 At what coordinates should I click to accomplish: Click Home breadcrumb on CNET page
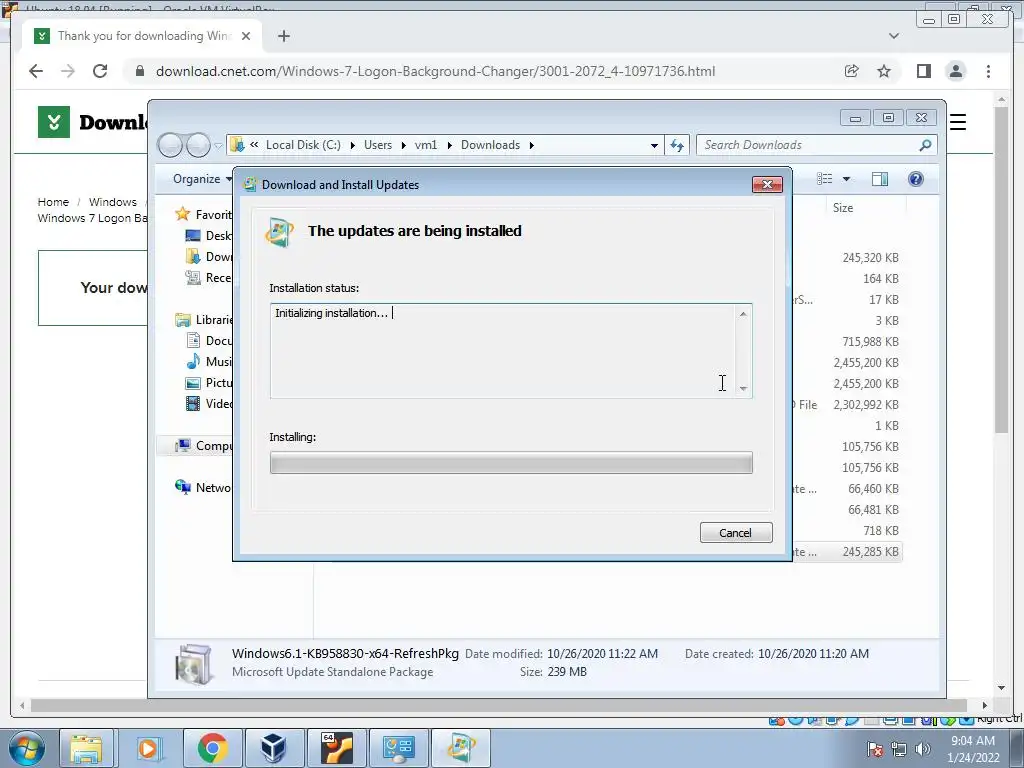(x=53, y=202)
